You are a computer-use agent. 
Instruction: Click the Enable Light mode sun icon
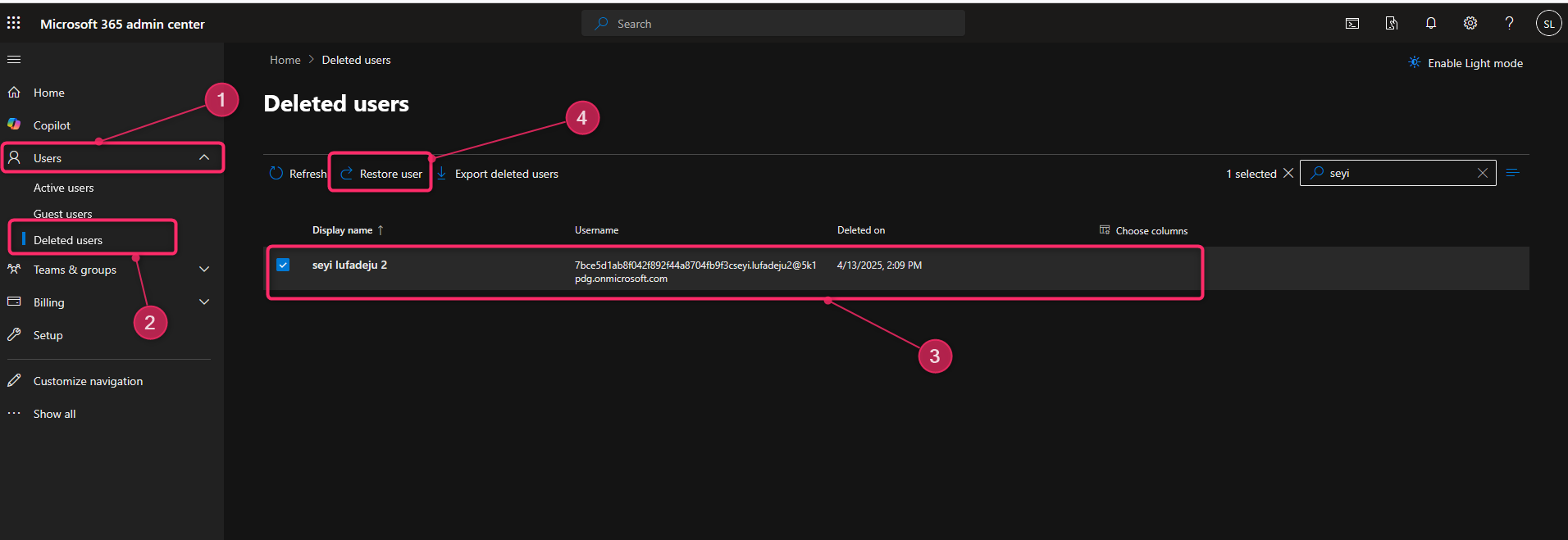1415,62
